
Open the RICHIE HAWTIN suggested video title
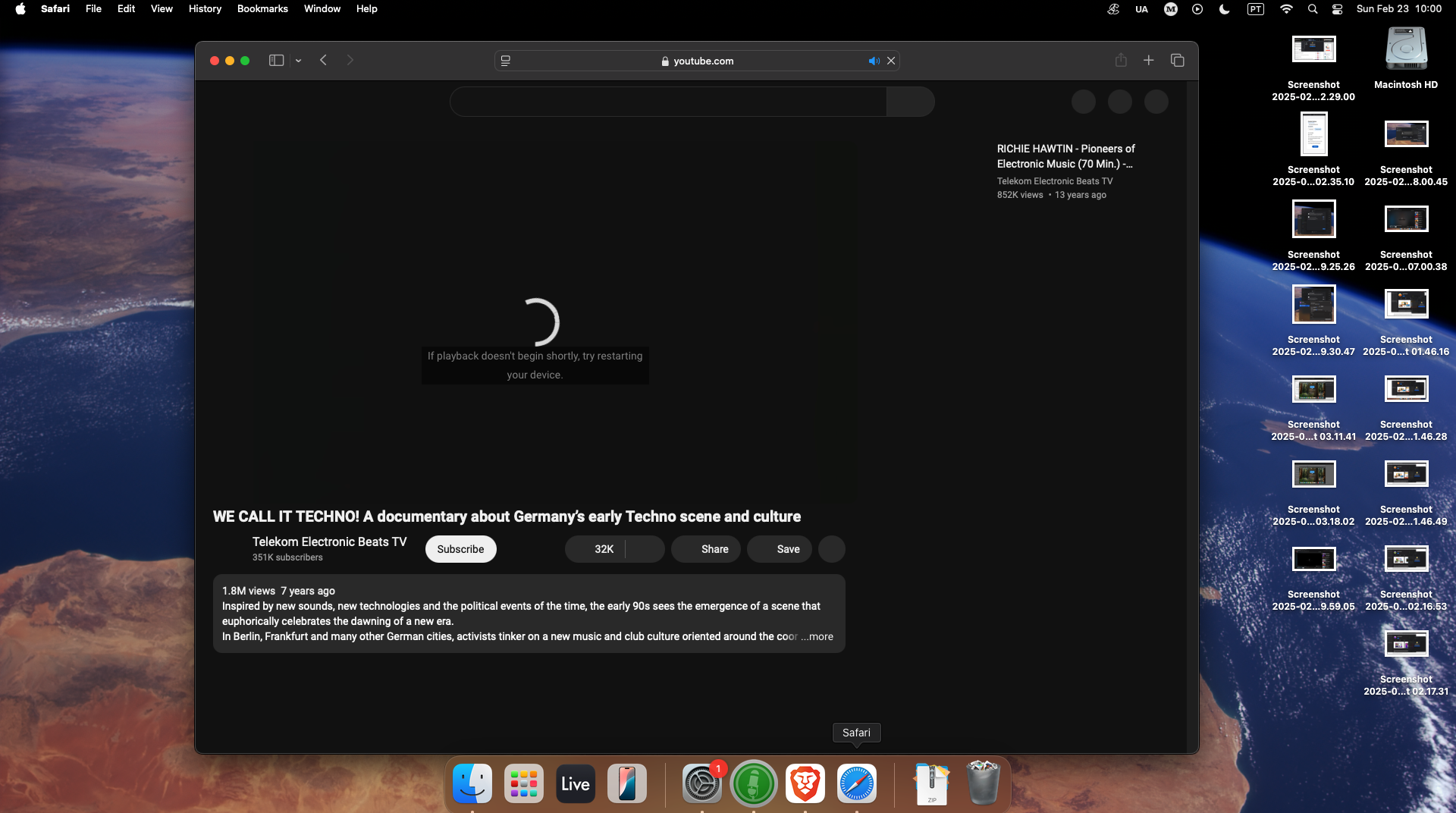[x=1065, y=156]
